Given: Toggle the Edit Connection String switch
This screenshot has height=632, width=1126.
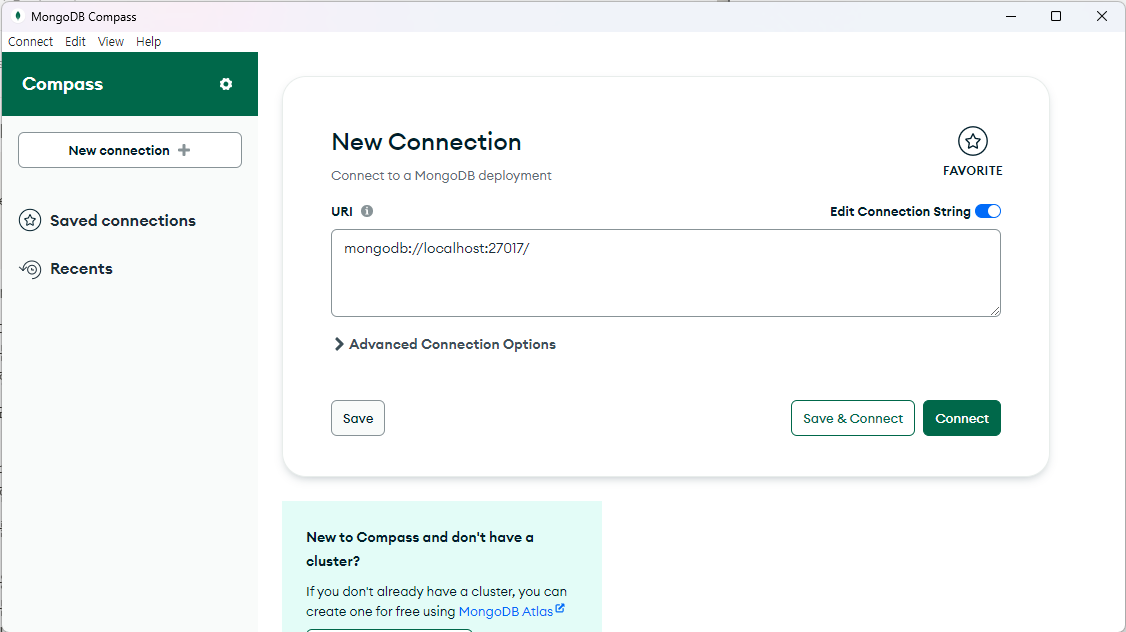Looking at the screenshot, I should tap(987, 211).
